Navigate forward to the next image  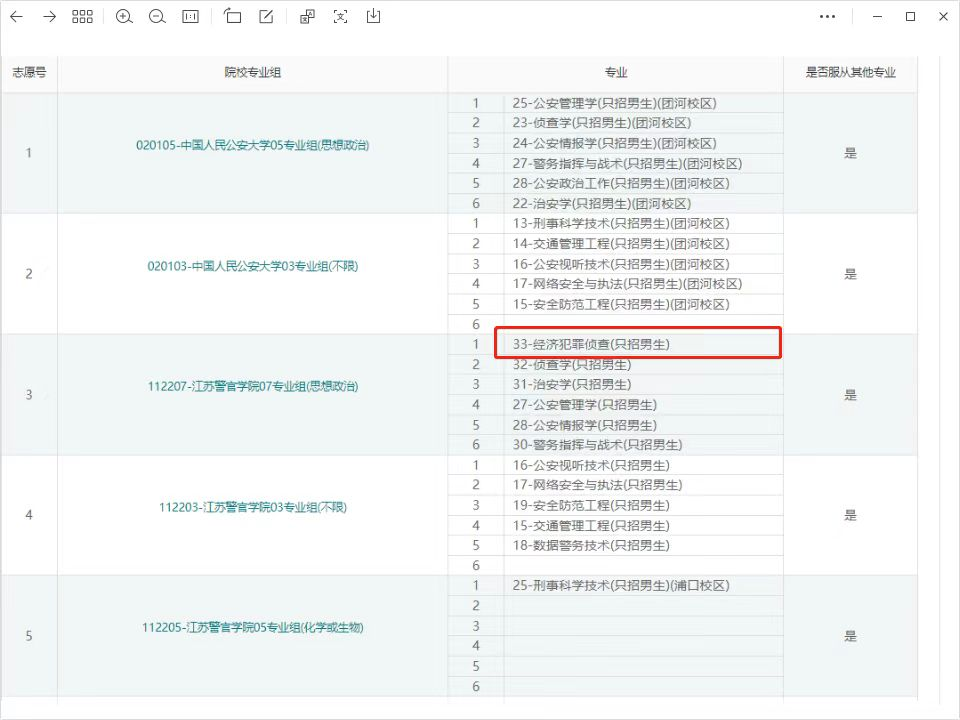click(x=47, y=16)
